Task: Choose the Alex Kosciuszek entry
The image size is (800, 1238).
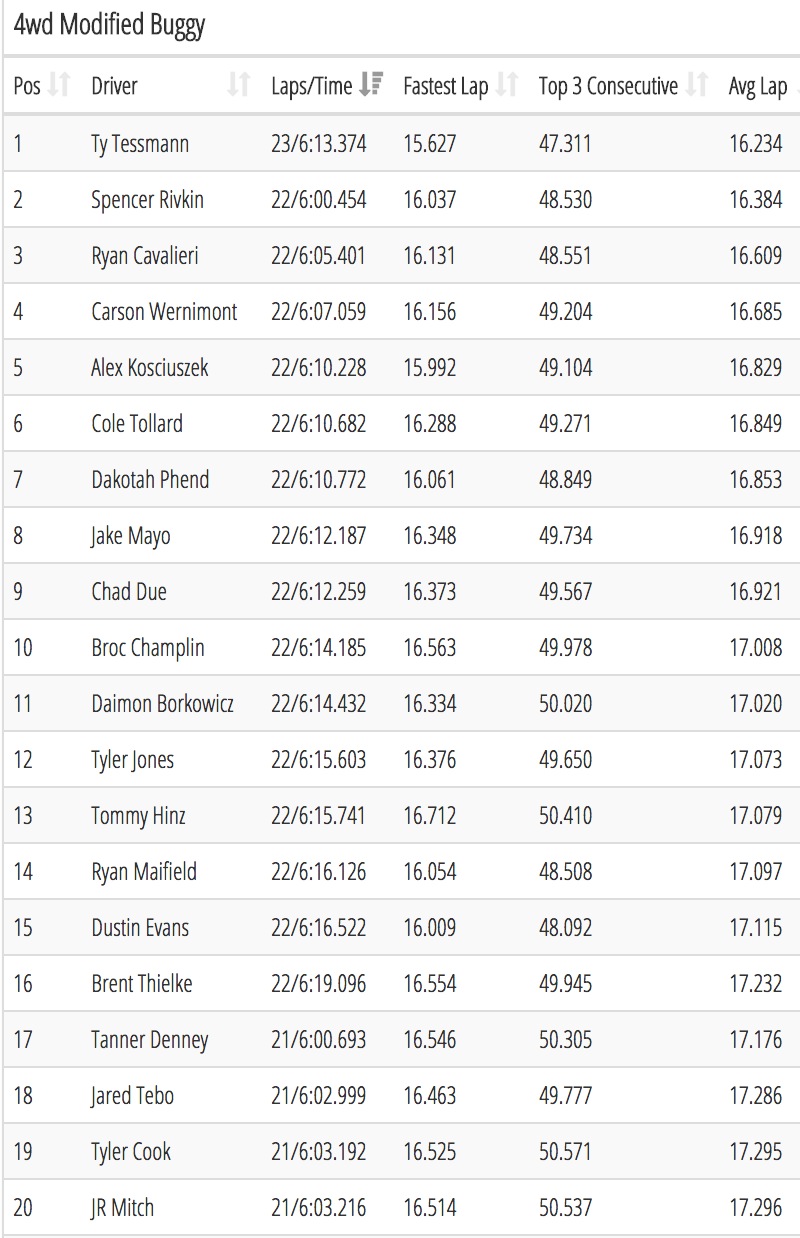Action: click(x=150, y=368)
